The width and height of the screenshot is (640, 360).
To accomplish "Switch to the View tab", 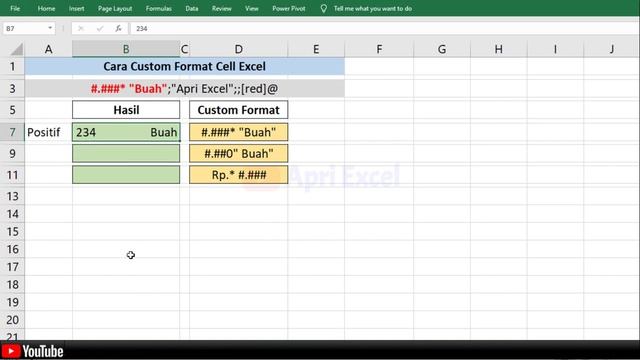I will tap(251, 8).
